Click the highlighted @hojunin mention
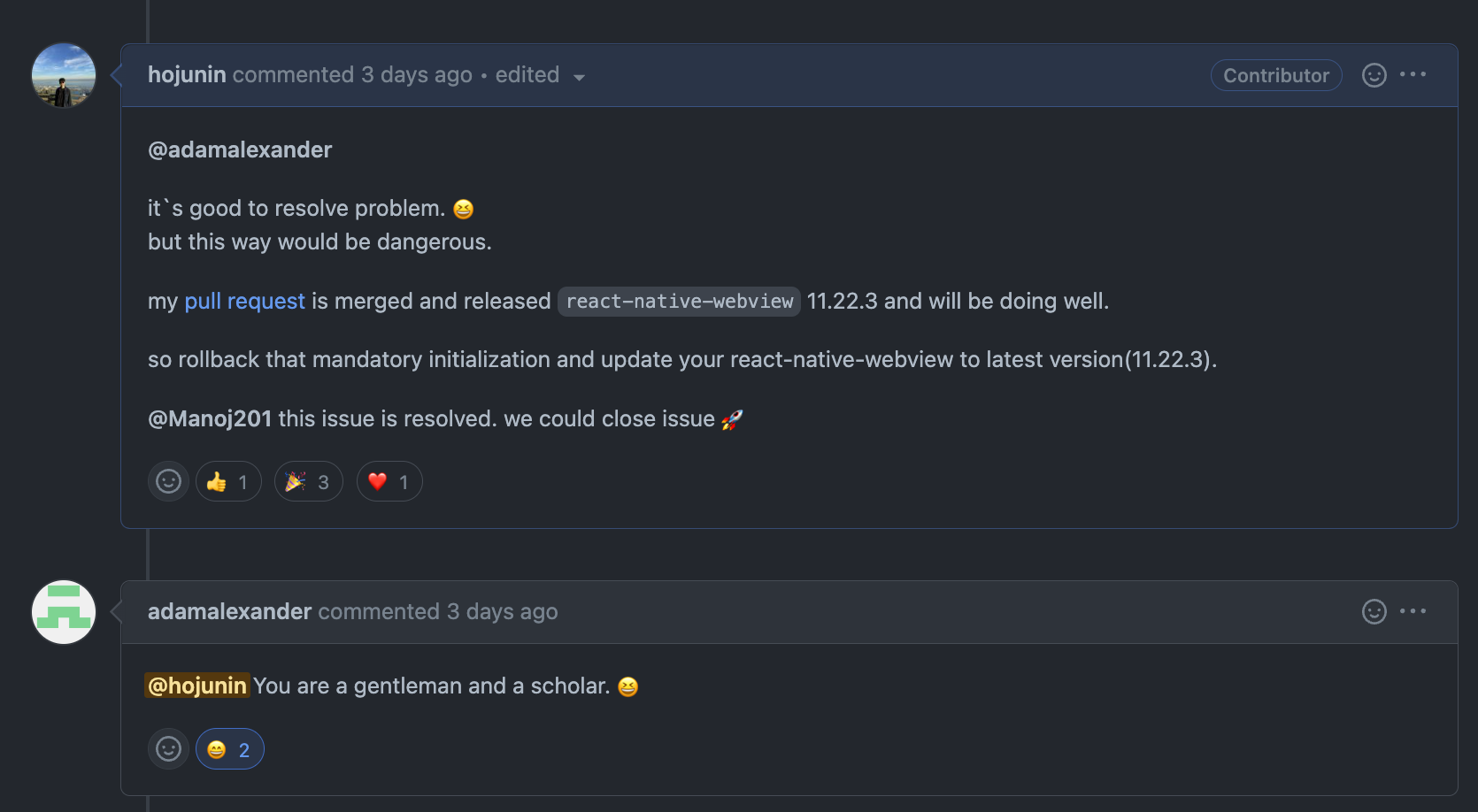Screen dimensions: 1478x812 click(197, 686)
